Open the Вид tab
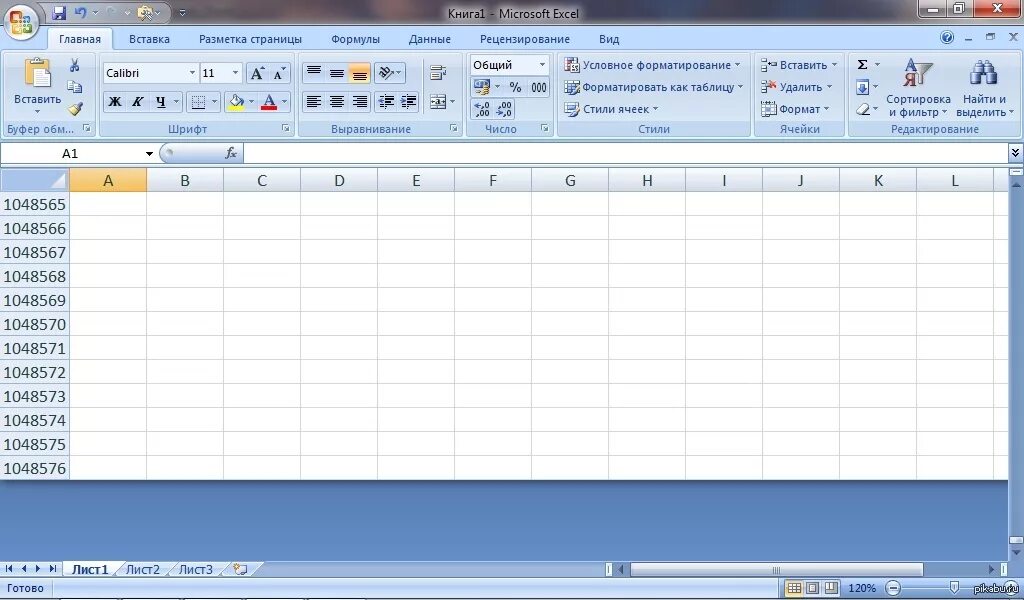1024x600 pixels. [609, 39]
